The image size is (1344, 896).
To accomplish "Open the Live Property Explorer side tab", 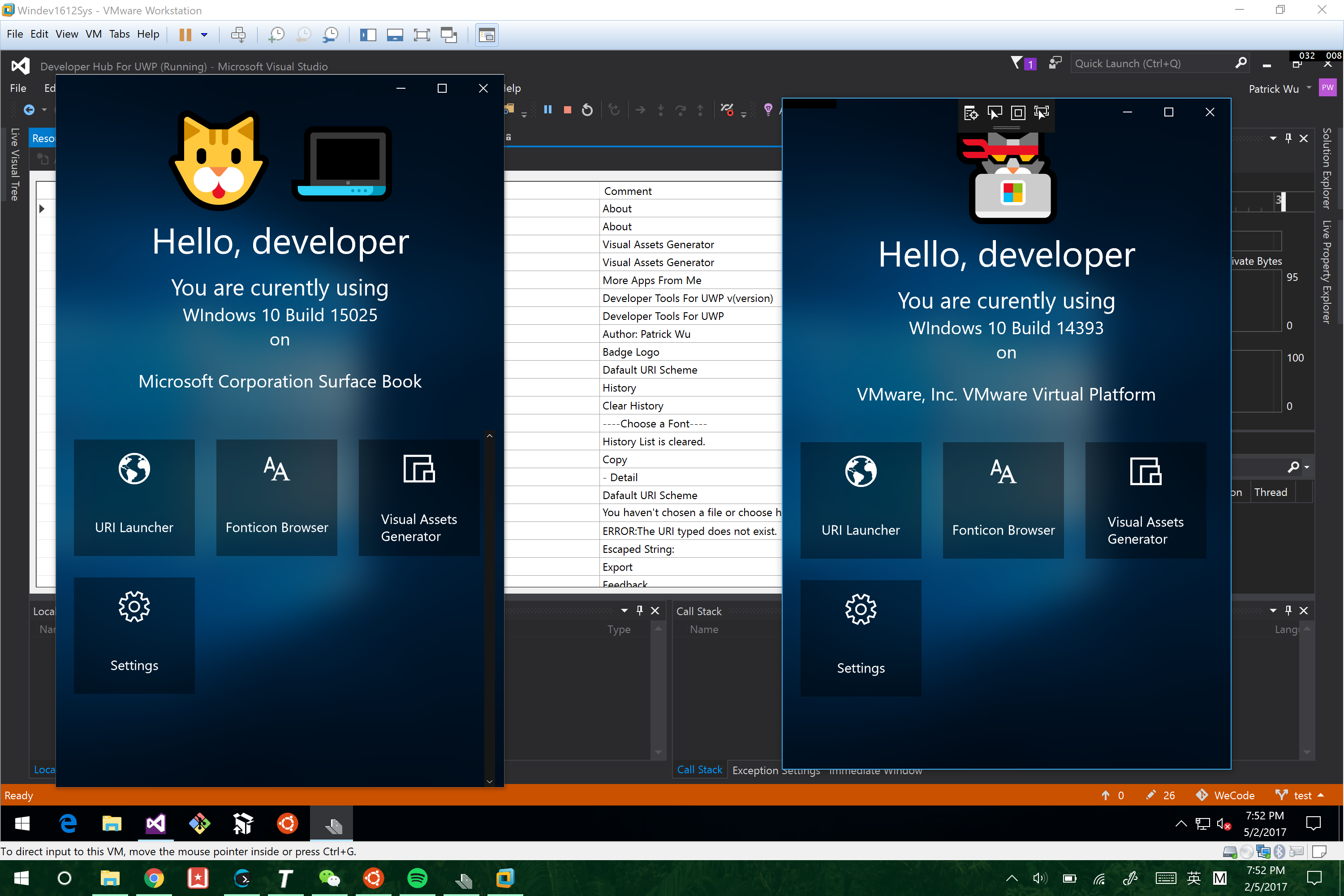I will click(x=1327, y=272).
